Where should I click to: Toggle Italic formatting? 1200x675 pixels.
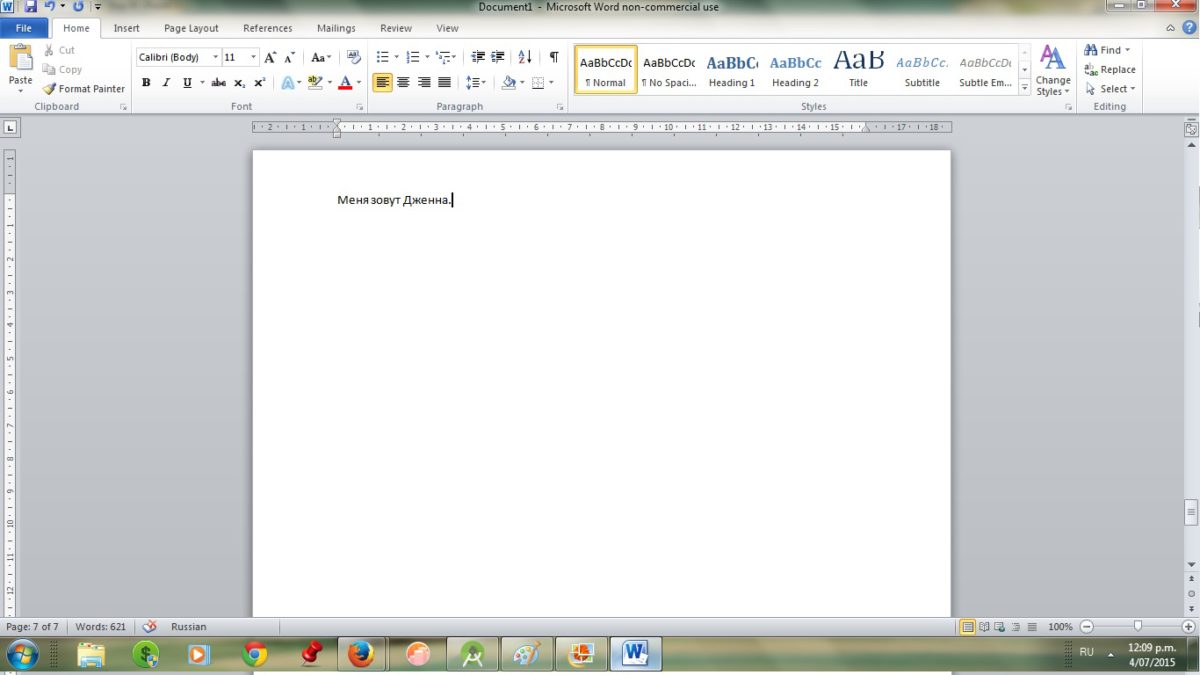pyautogui.click(x=166, y=83)
